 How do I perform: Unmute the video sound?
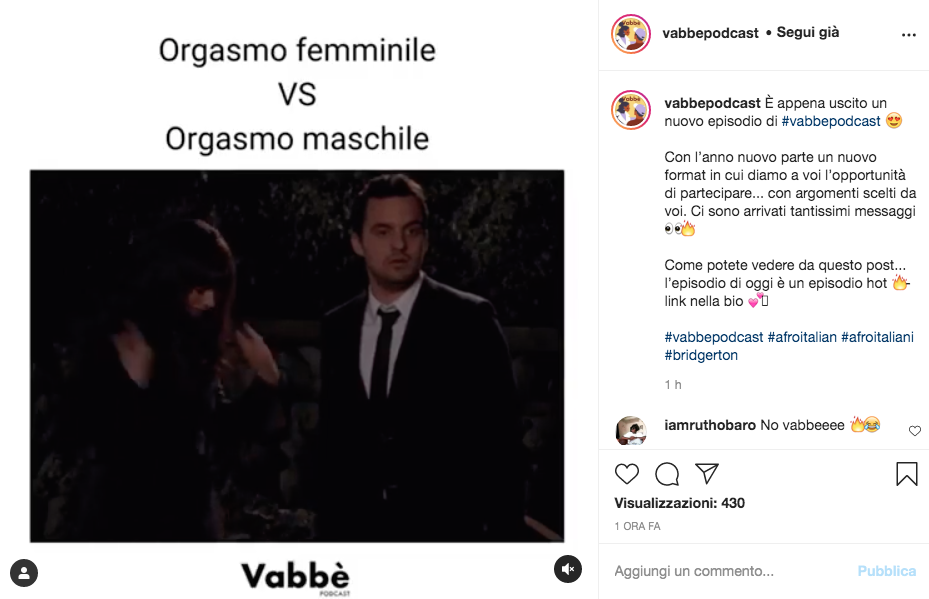568,569
